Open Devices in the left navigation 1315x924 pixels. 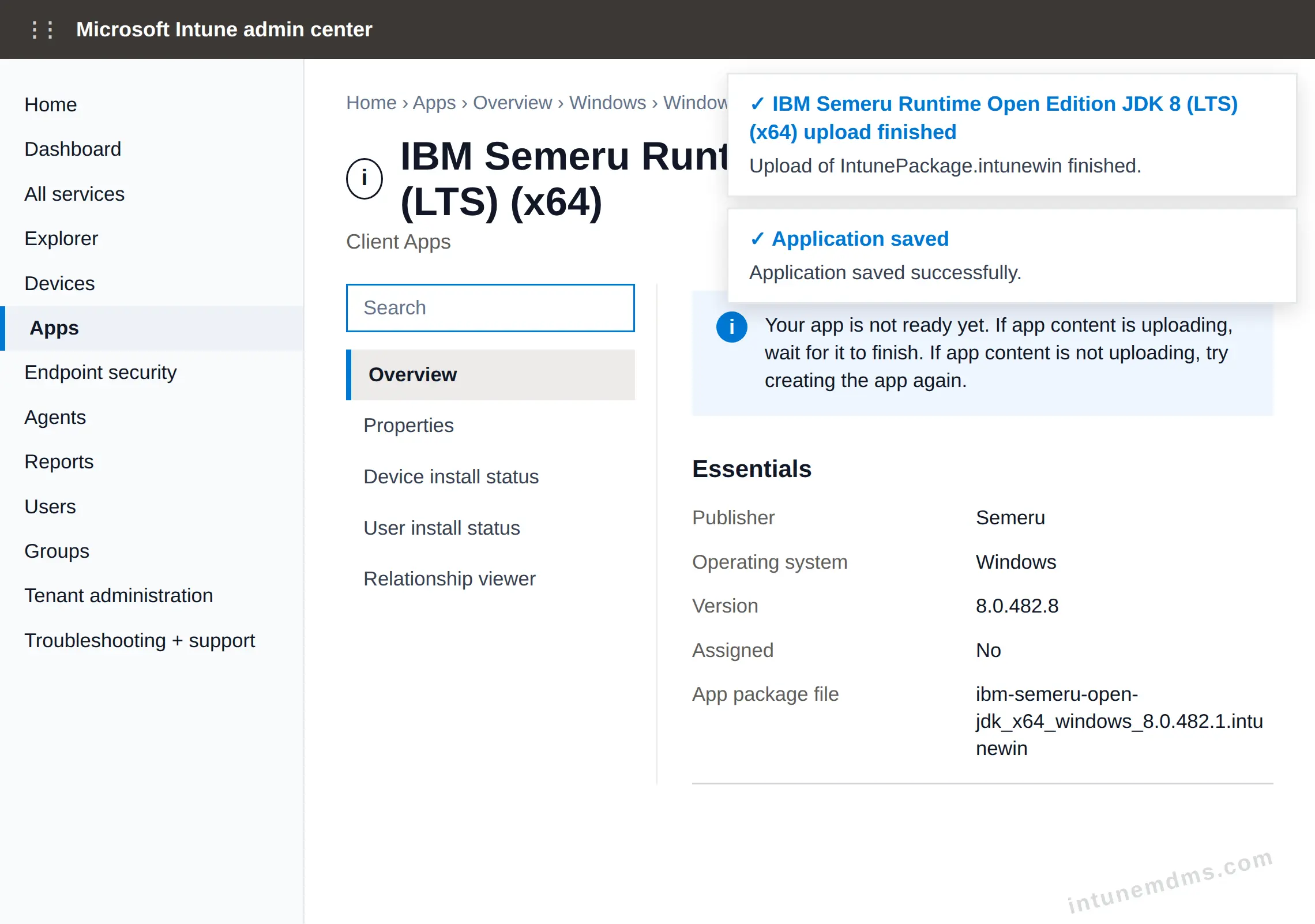(x=59, y=283)
